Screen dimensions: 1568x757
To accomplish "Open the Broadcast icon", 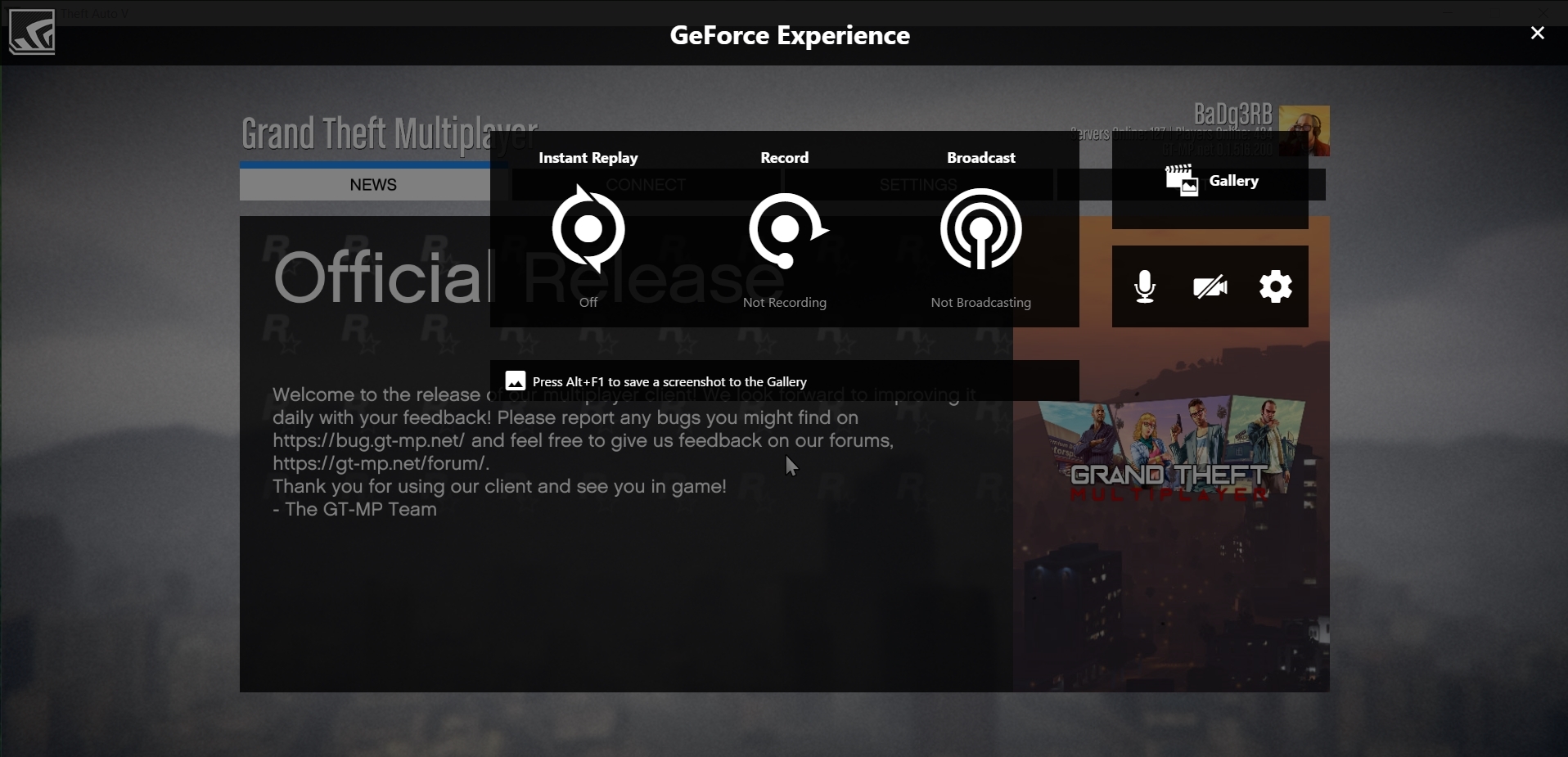I will click(x=980, y=229).
